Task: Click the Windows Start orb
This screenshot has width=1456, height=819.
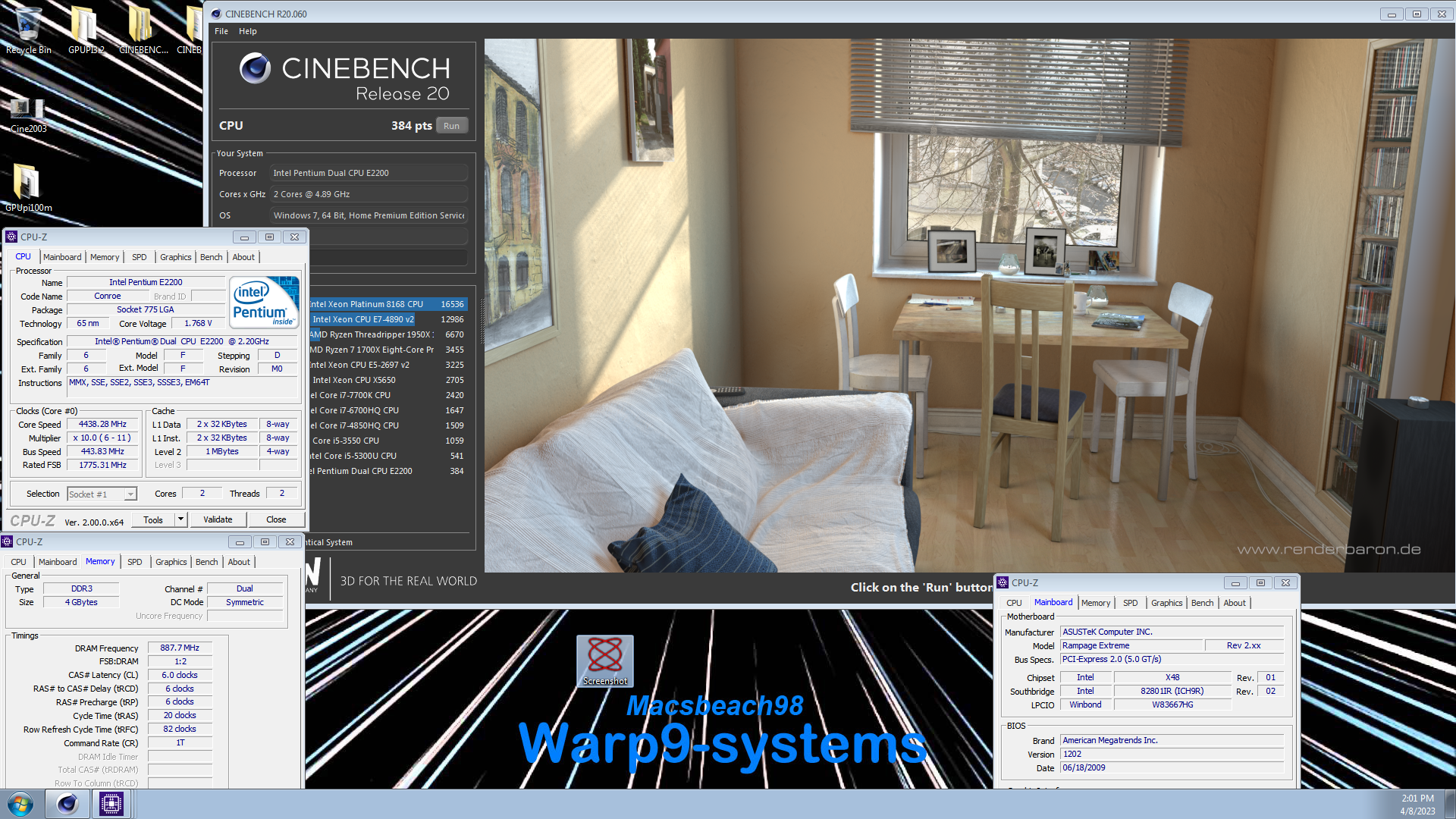Action: 20,804
